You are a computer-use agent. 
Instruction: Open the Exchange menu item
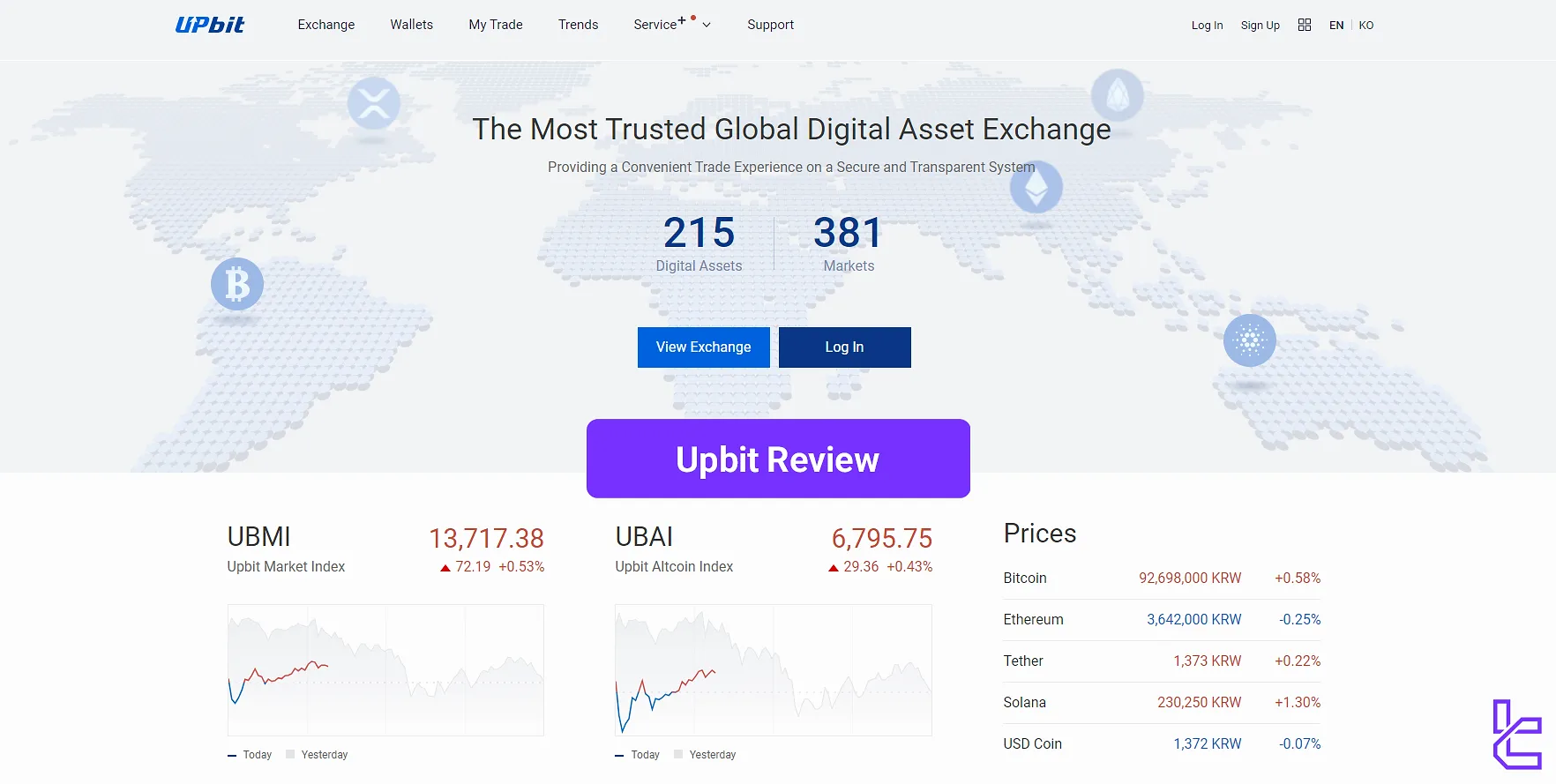click(x=326, y=25)
